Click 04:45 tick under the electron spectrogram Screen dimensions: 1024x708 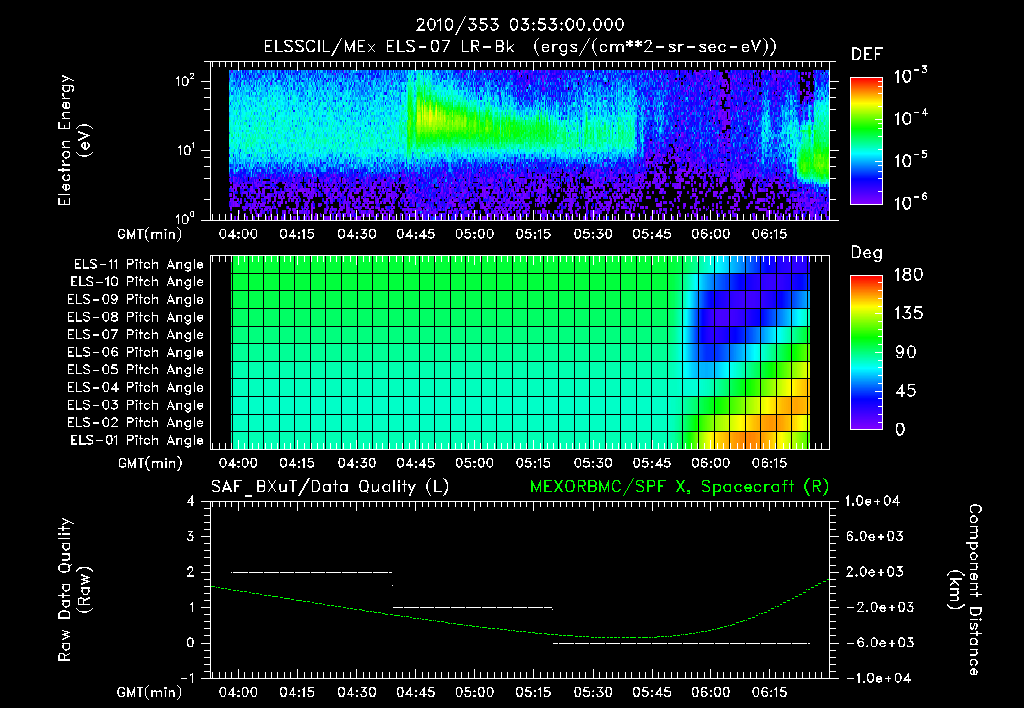(415, 234)
